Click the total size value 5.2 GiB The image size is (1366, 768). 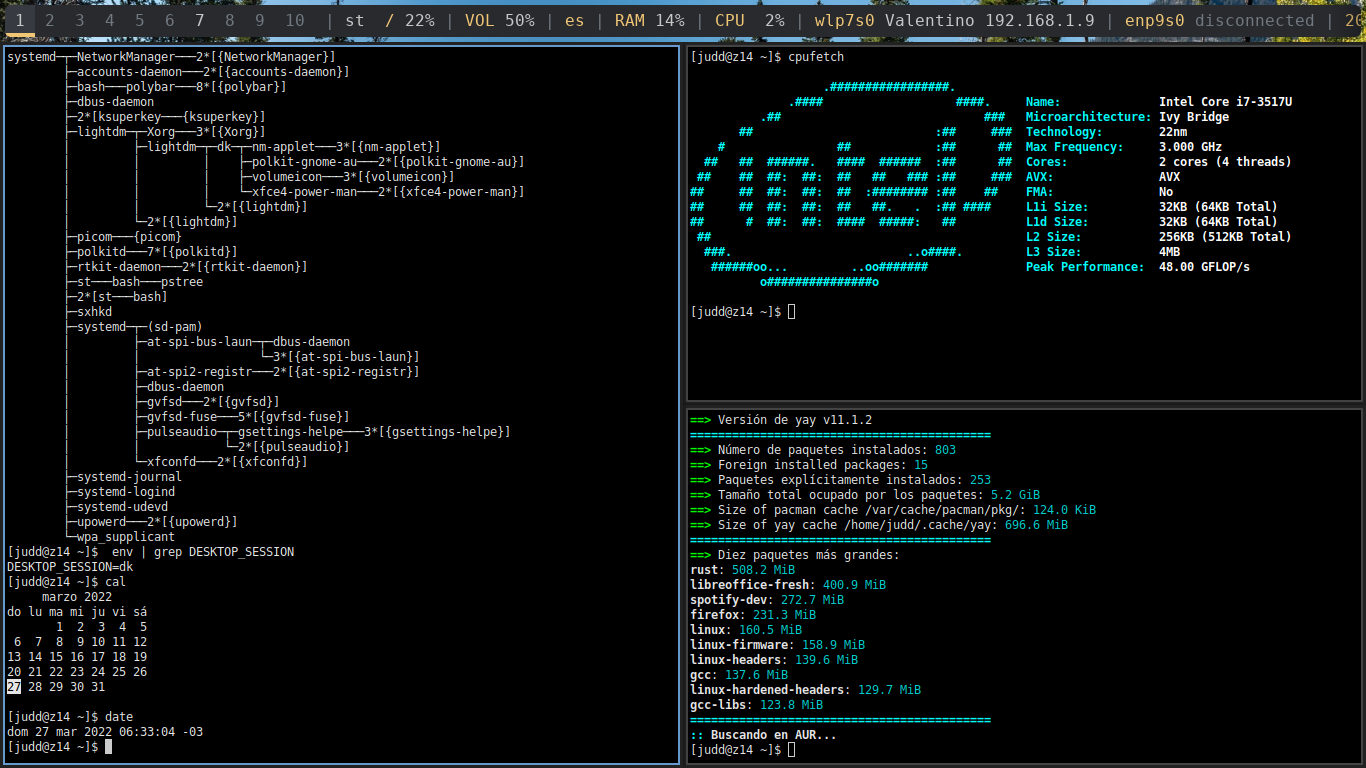(1015, 495)
